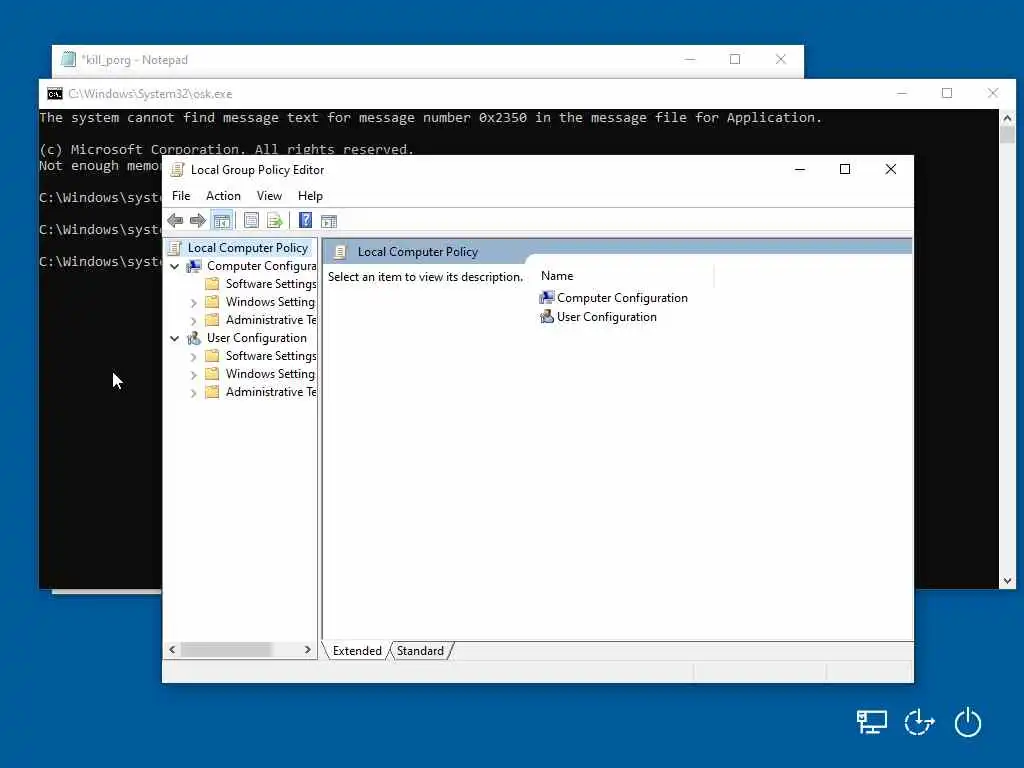1024x768 pixels.
Task: Click the Local Computer Policy tree icon
Action: point(174,248)
